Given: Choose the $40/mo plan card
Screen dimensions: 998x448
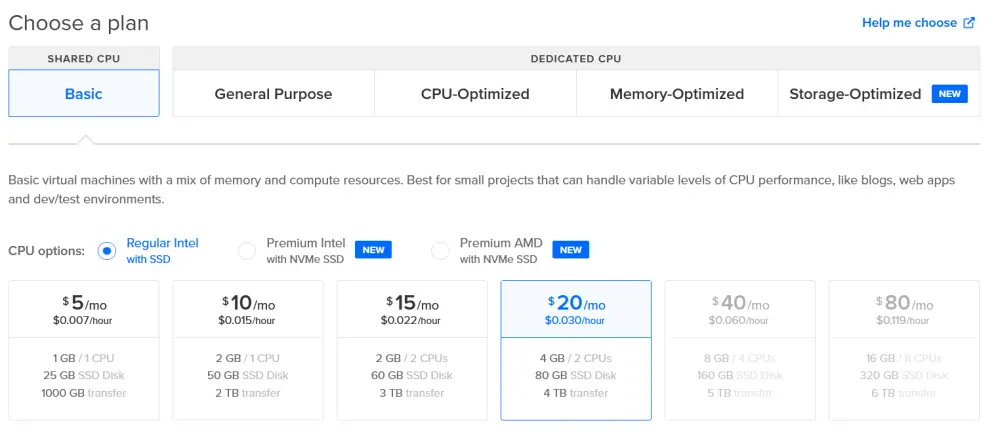Looking at the screenshot, I should pyautogui.click(x=740, y=350).
